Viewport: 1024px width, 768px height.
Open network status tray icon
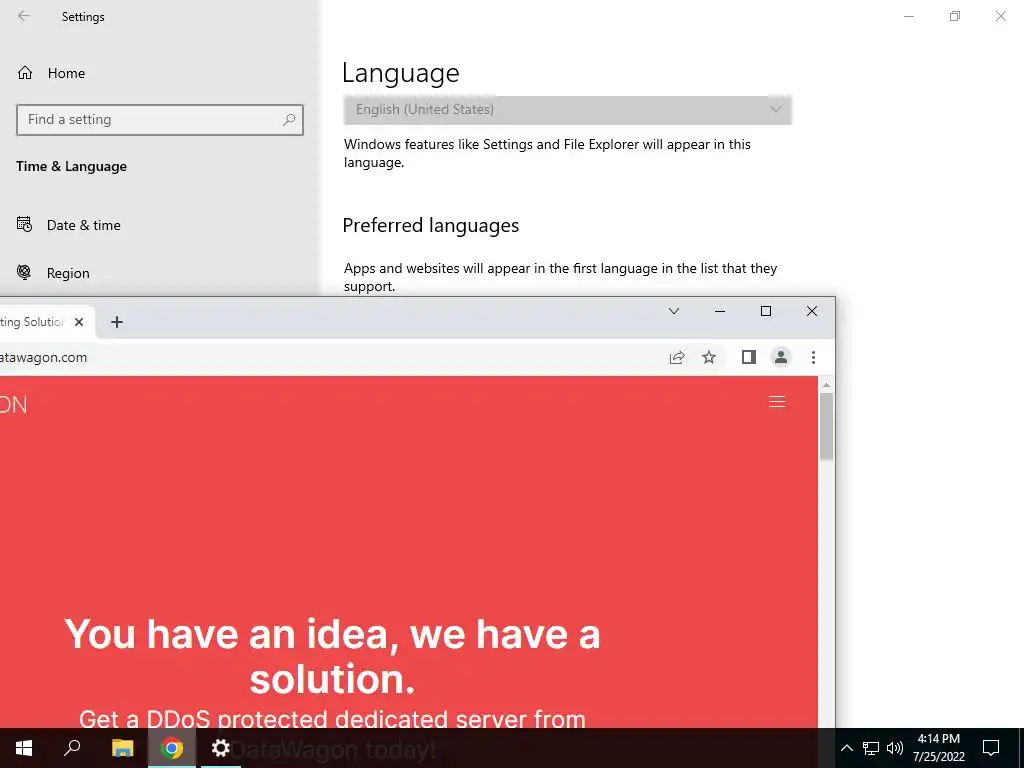click(871, 748)
